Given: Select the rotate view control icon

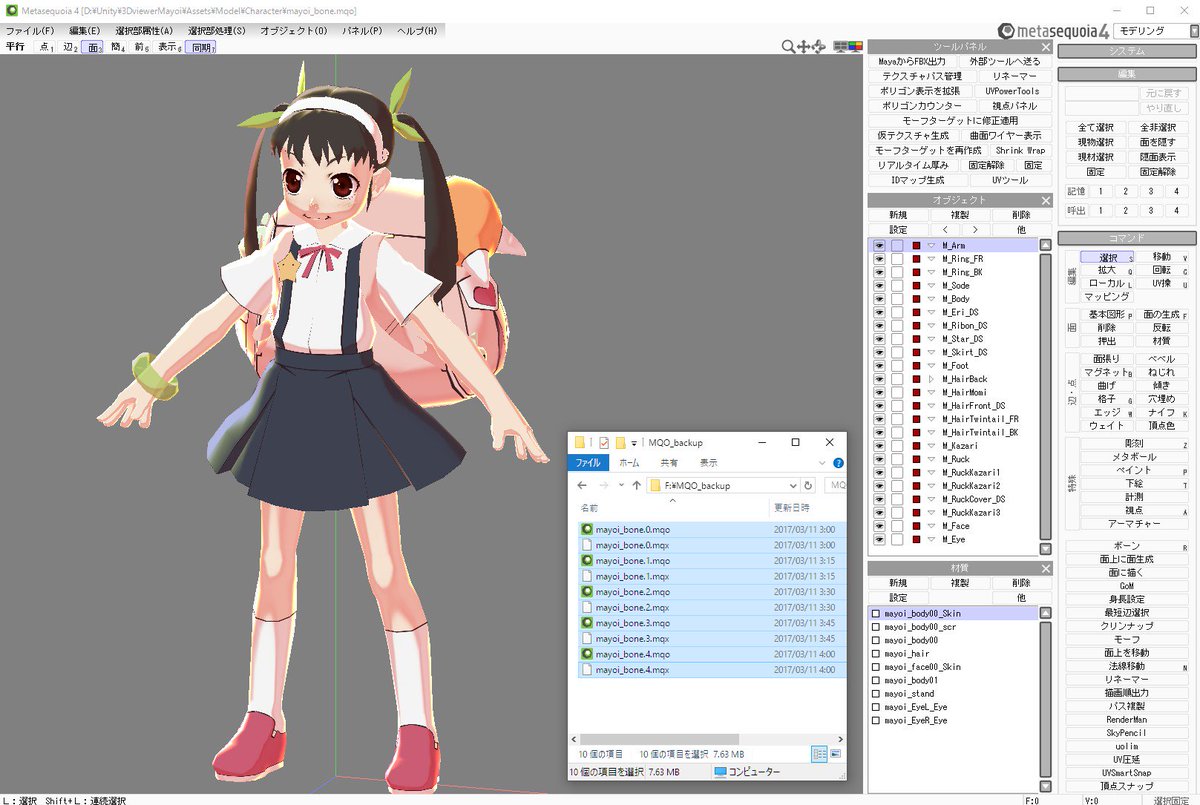Looking at the screenshot, I should click(819, 46).
